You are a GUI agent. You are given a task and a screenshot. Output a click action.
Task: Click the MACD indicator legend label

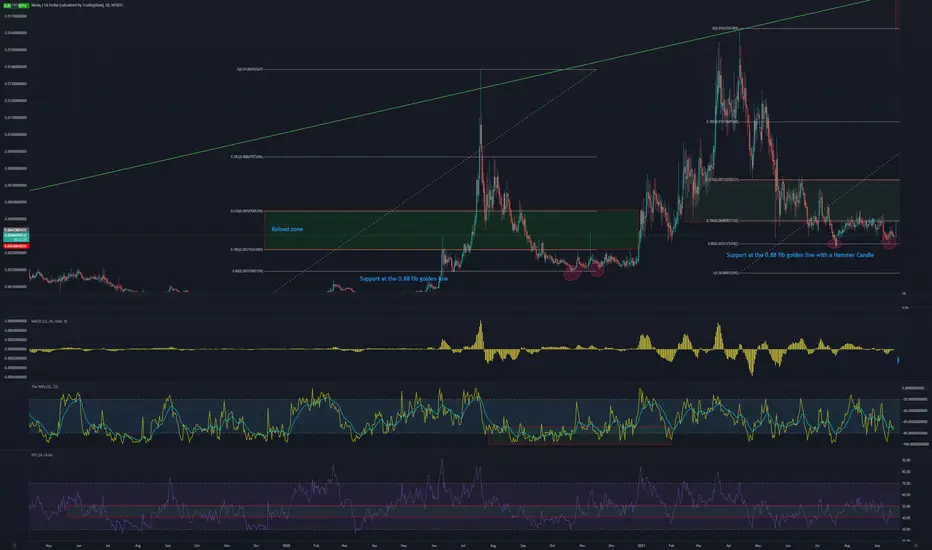tap(49, 321)
